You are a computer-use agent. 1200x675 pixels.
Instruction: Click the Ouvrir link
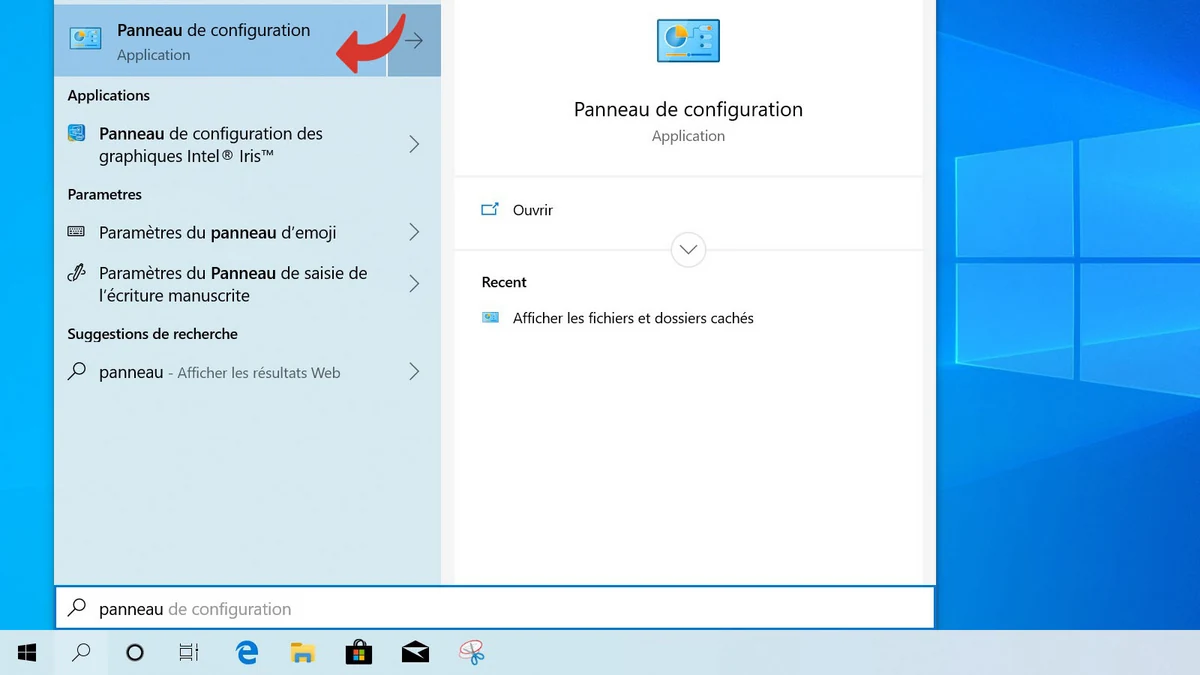click(x=532, y=210)
